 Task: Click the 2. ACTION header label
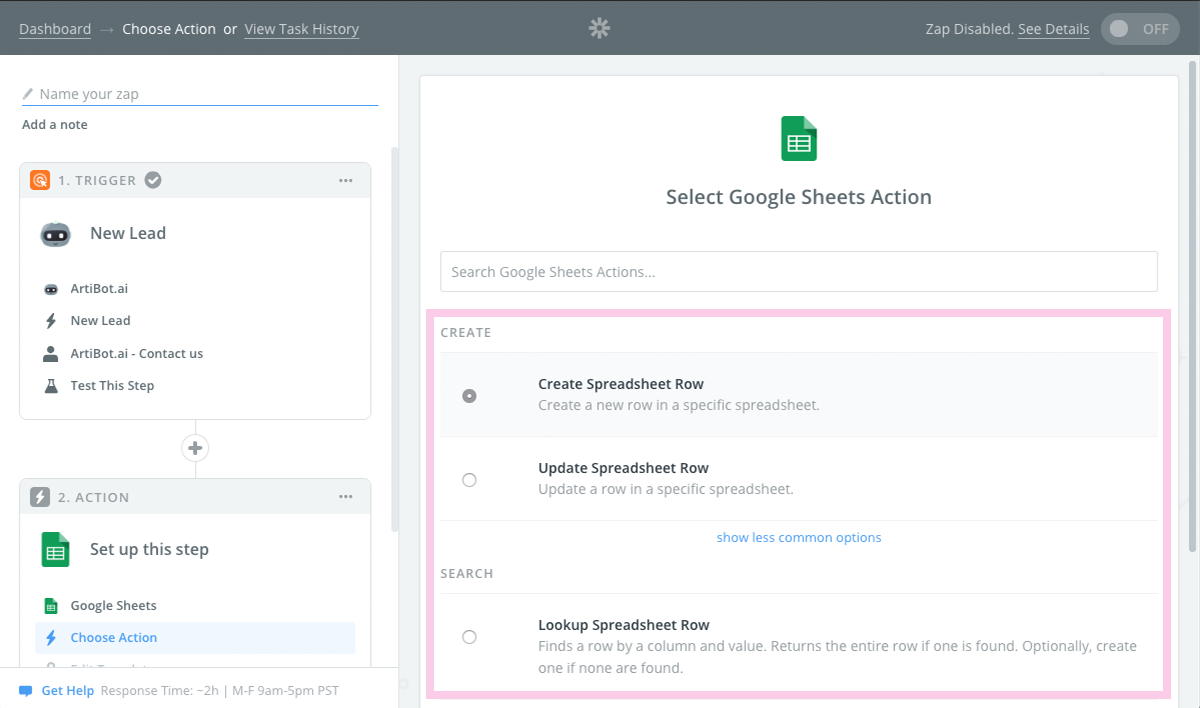(94, 497)
